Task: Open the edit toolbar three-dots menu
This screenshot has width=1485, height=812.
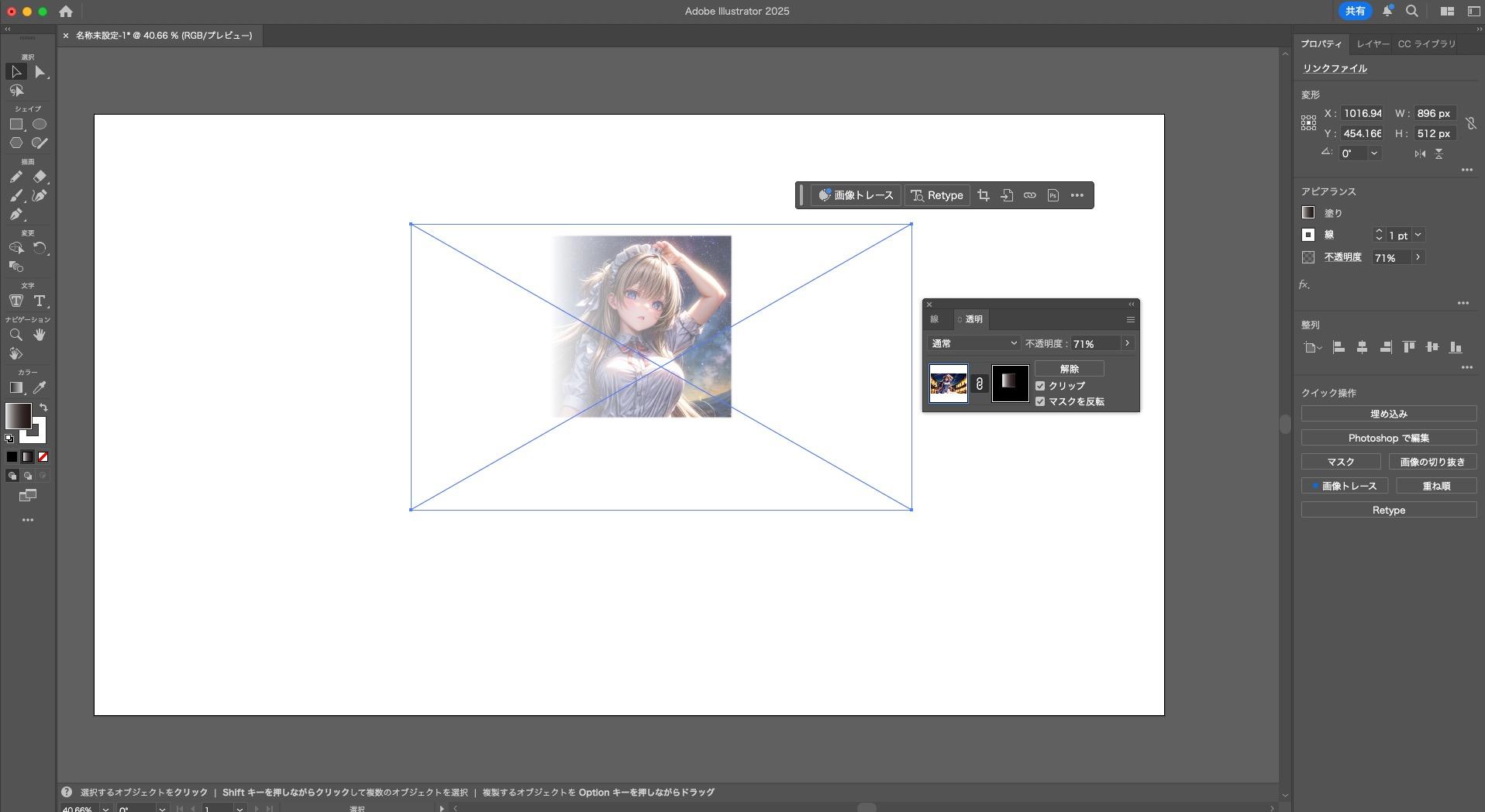Action: pos(28,520)
